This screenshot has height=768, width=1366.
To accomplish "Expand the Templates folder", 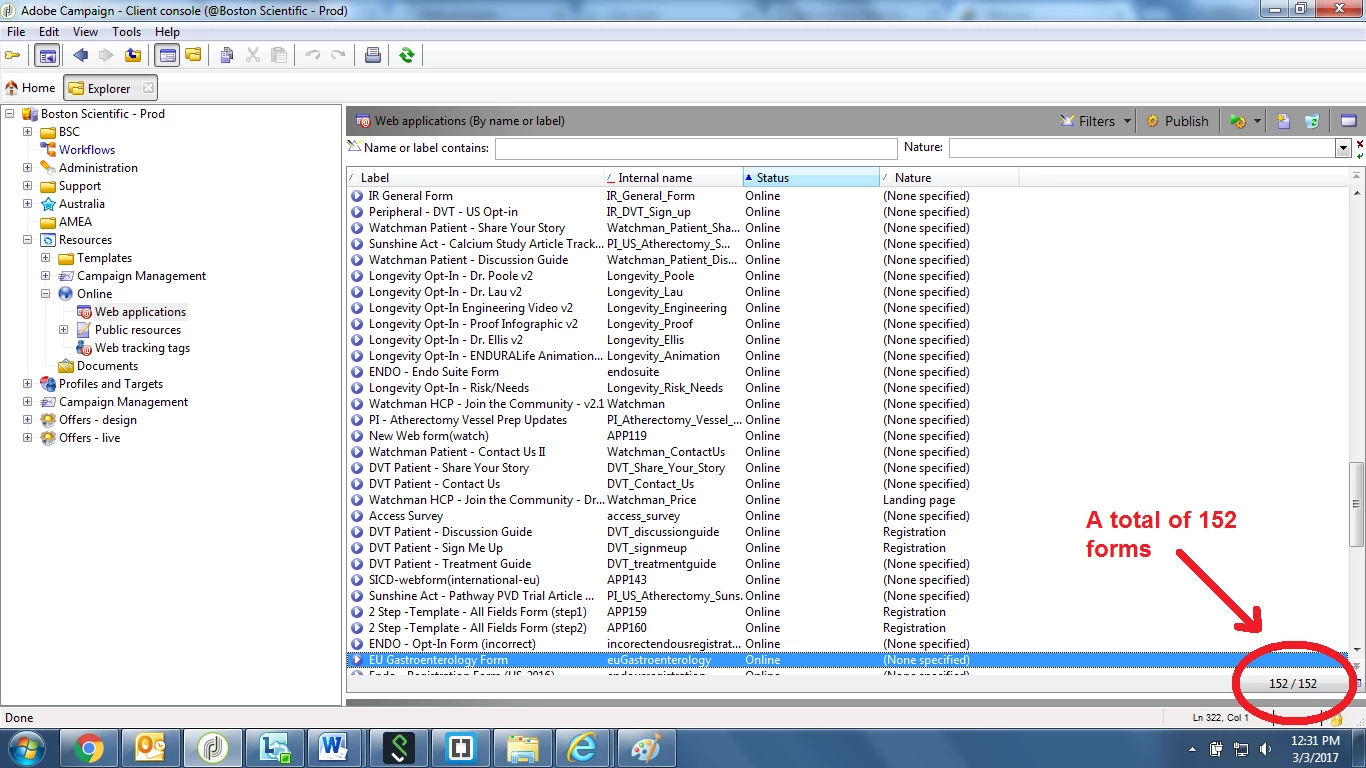I will [x=45, y=258].
